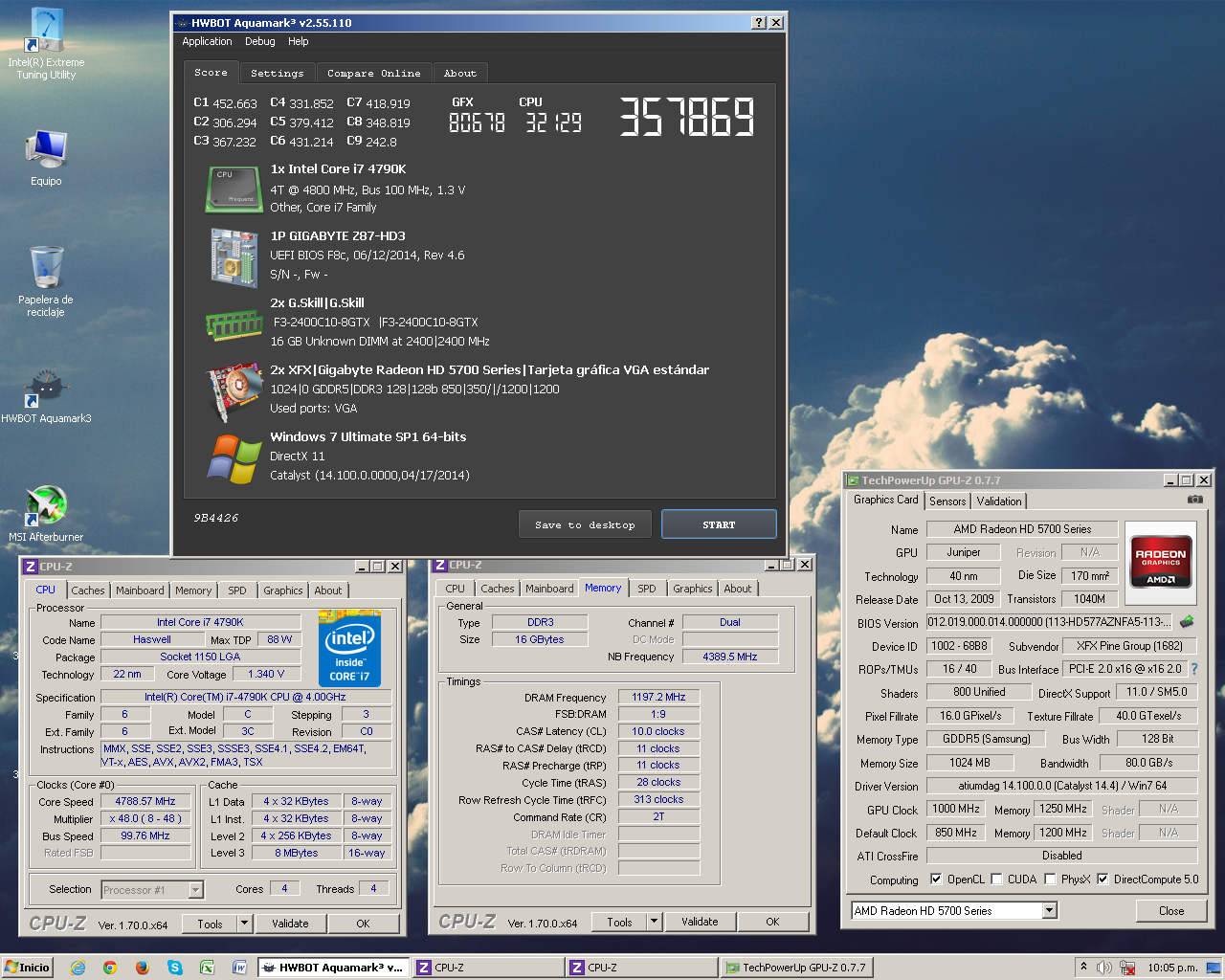
Task: Click the volume speaker tray icon
Action: (1103, 968)
